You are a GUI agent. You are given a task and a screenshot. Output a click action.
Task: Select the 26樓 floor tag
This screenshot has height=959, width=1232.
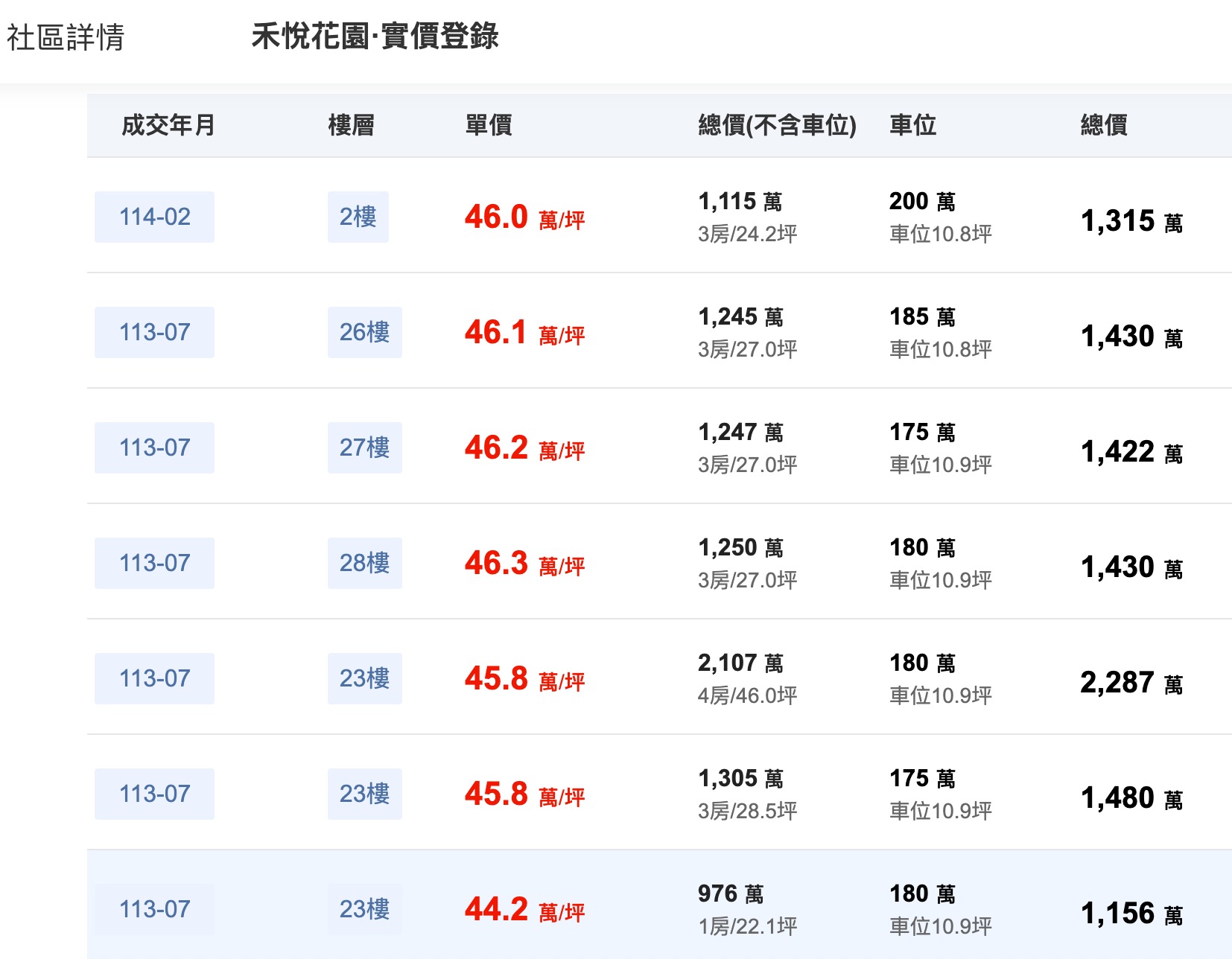(365, 332)
